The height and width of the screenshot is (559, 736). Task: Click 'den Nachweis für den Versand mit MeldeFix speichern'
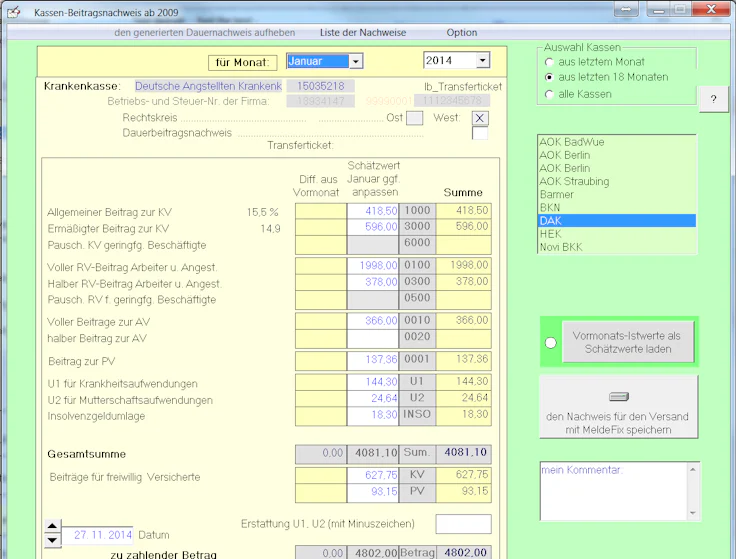[x=619, y=407]
